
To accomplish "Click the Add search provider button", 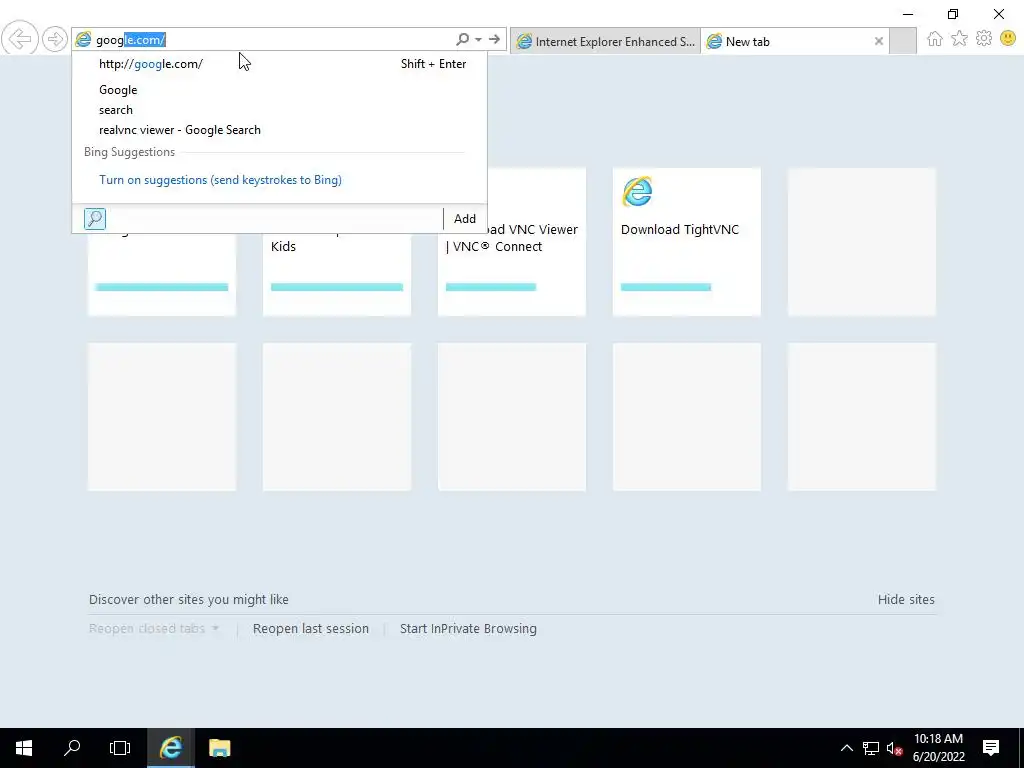I will [464, 219].
